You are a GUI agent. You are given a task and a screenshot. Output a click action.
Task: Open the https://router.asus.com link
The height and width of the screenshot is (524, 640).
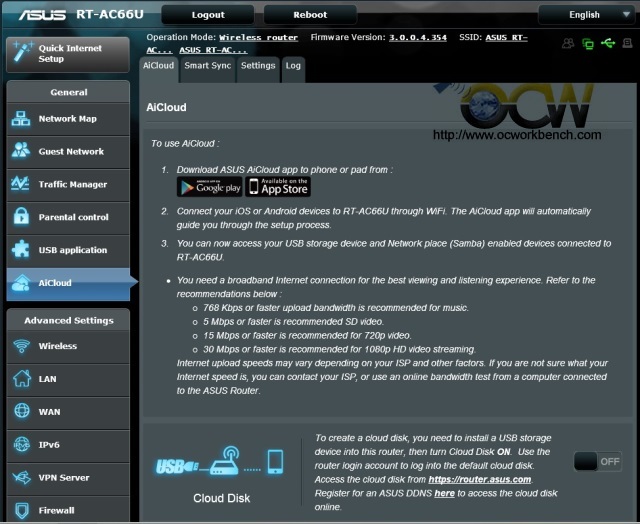click(x=480, y=479)
